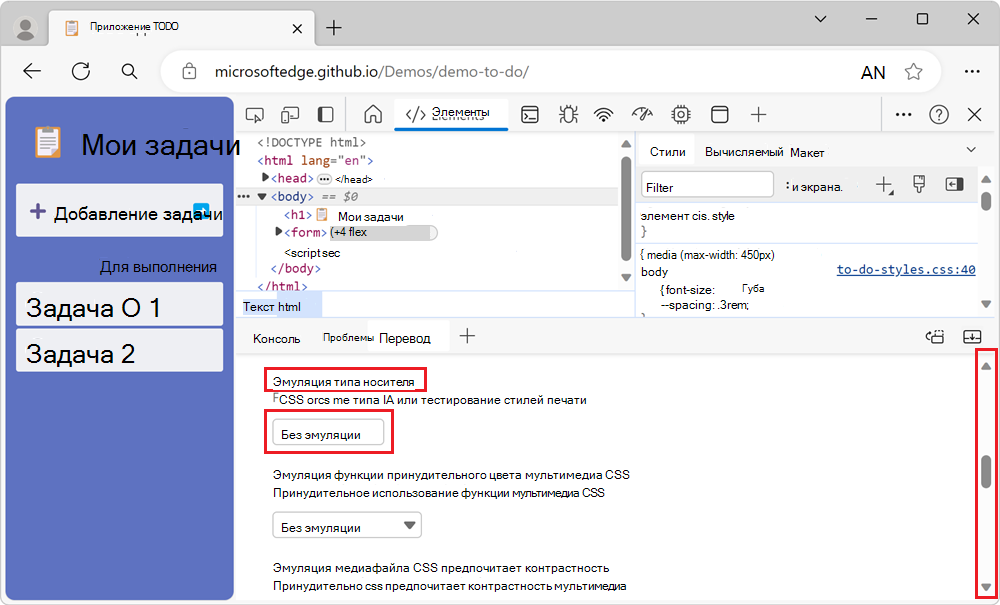Add more tools to the DevTools toolbar
Screen dimensions: 1000x605
(758, 115)
